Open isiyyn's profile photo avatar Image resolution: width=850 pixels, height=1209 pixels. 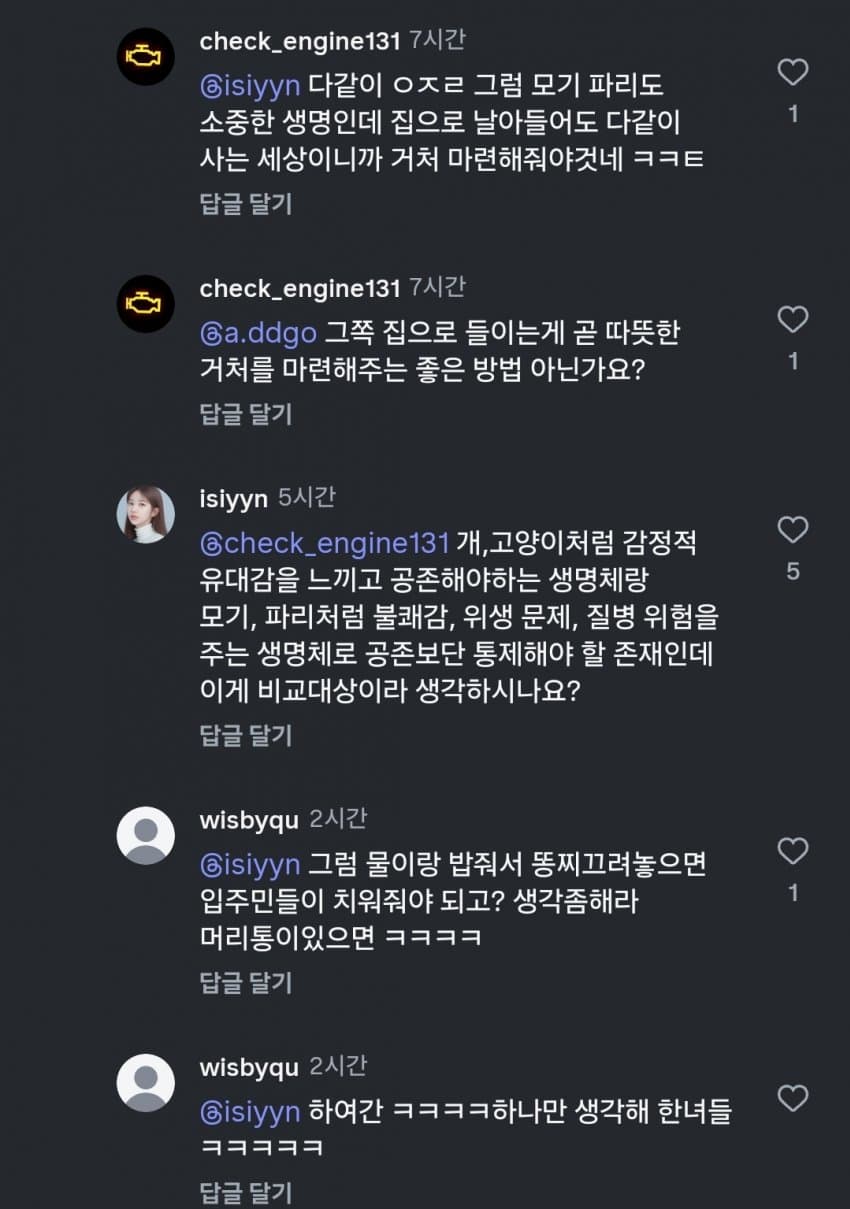pyautogui.click(x=146, y=513)
